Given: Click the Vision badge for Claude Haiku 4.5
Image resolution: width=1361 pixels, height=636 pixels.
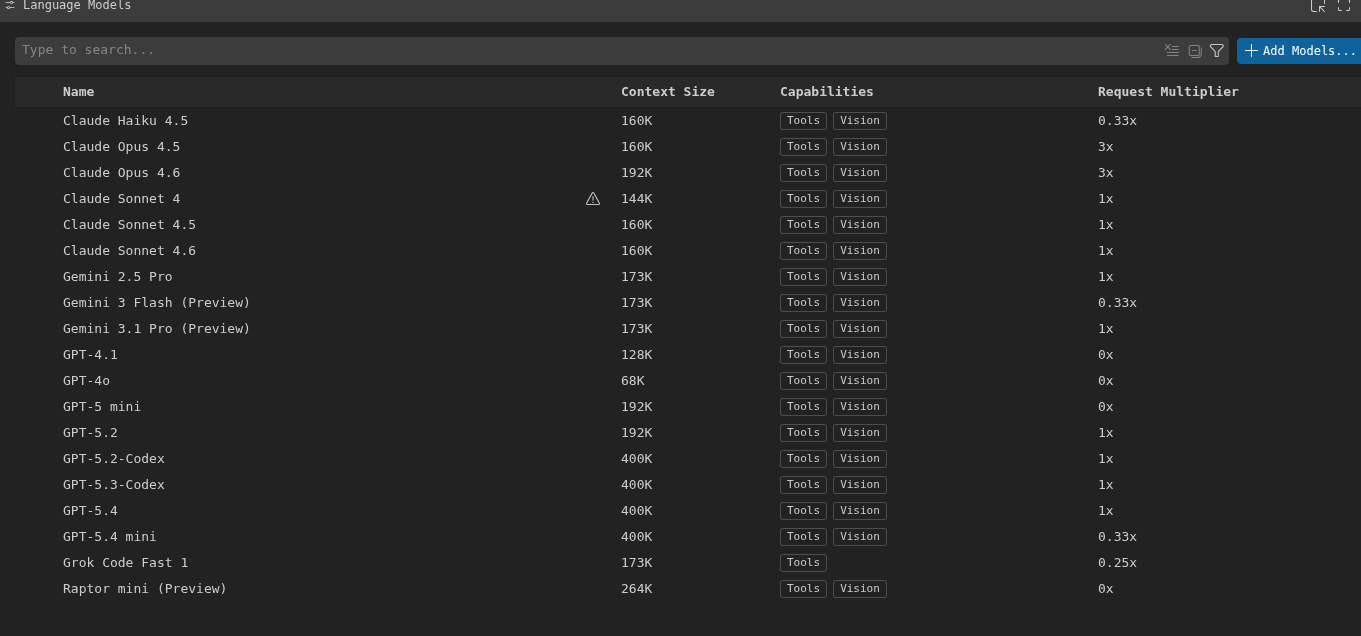Looking at the screenshot, I should 860,121.
